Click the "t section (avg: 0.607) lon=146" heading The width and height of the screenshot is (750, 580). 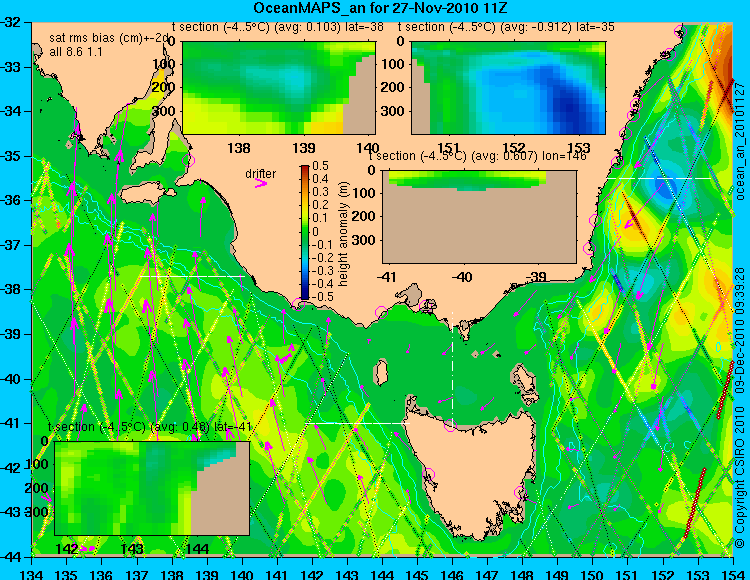pyautogui.click(x=477, y=156)
